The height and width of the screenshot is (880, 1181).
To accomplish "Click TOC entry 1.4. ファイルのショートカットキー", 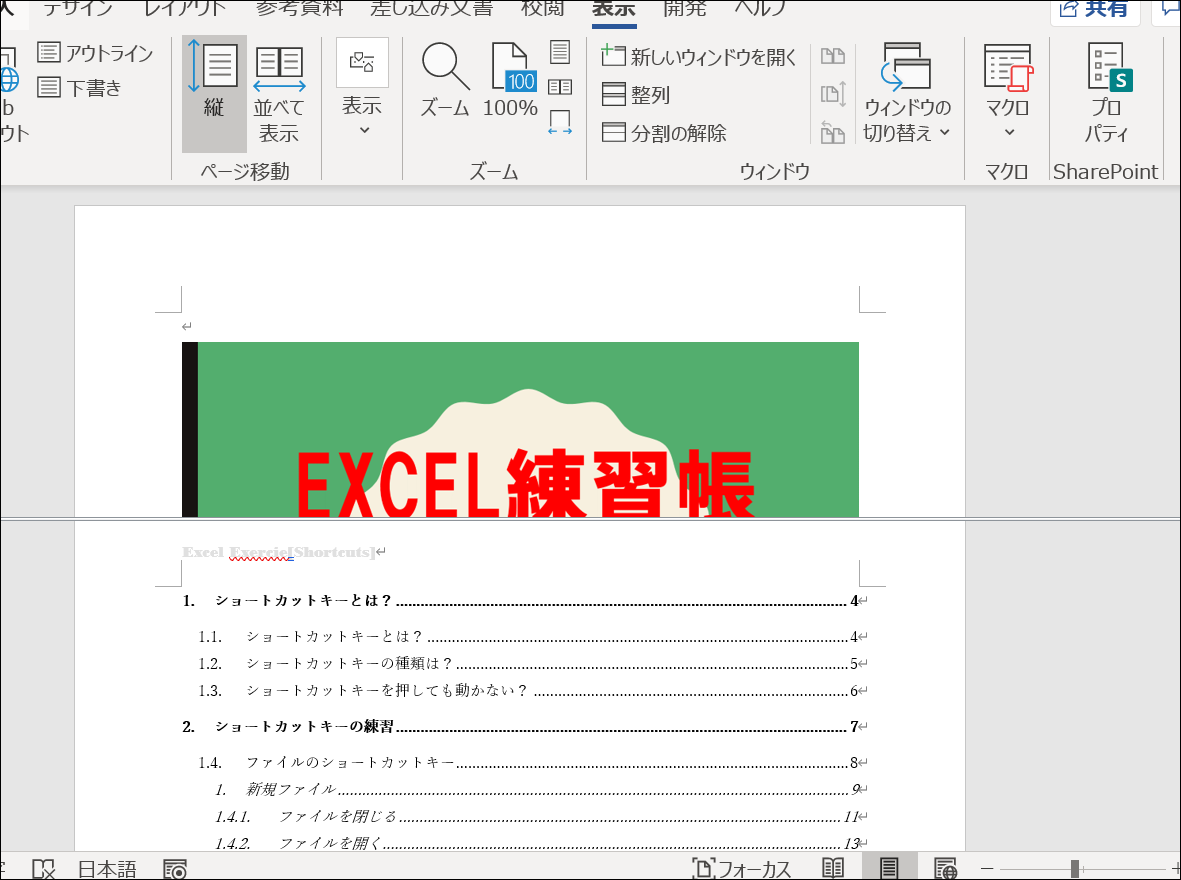I will click(528, 762).
